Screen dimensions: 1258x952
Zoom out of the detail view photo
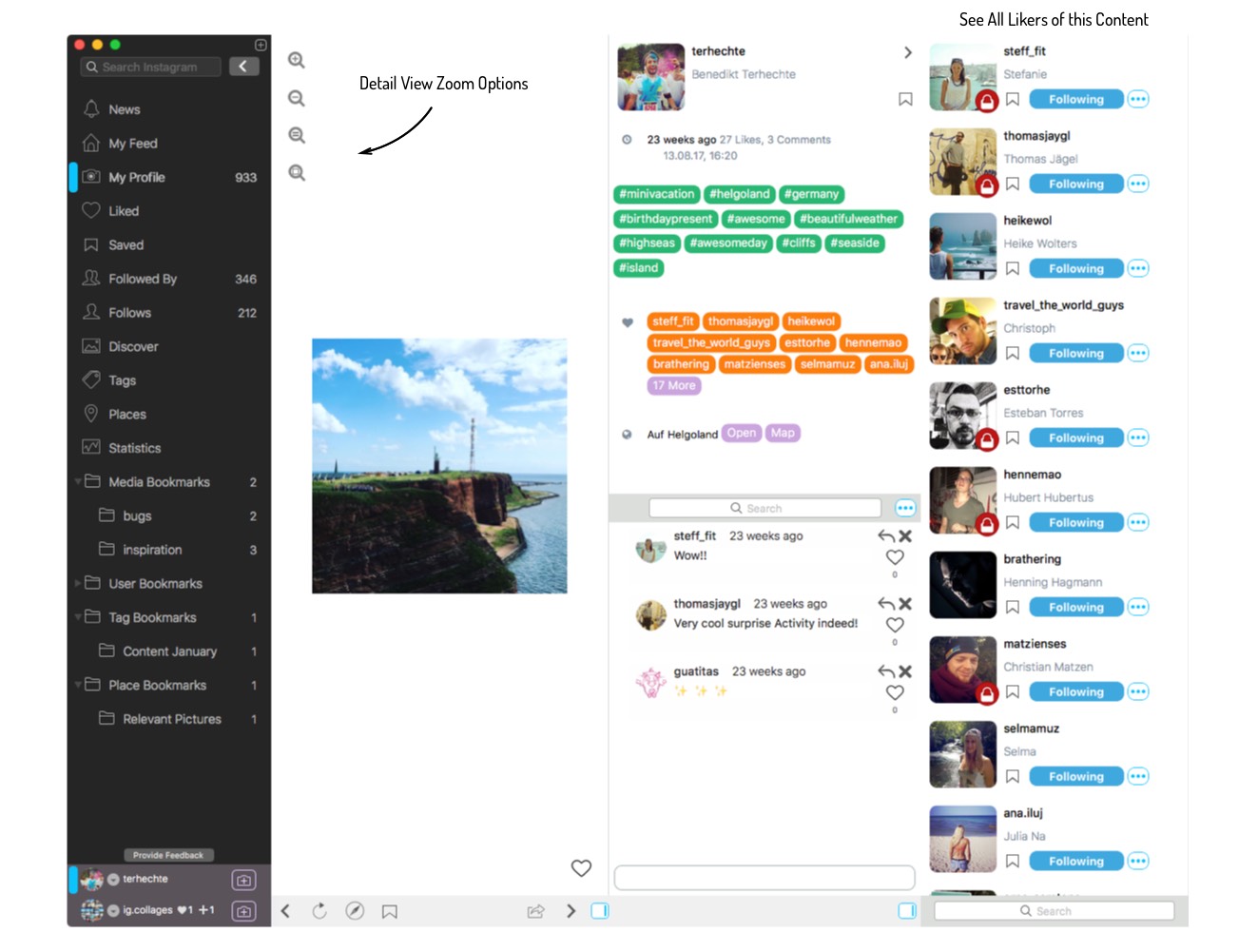coord(297,99)
